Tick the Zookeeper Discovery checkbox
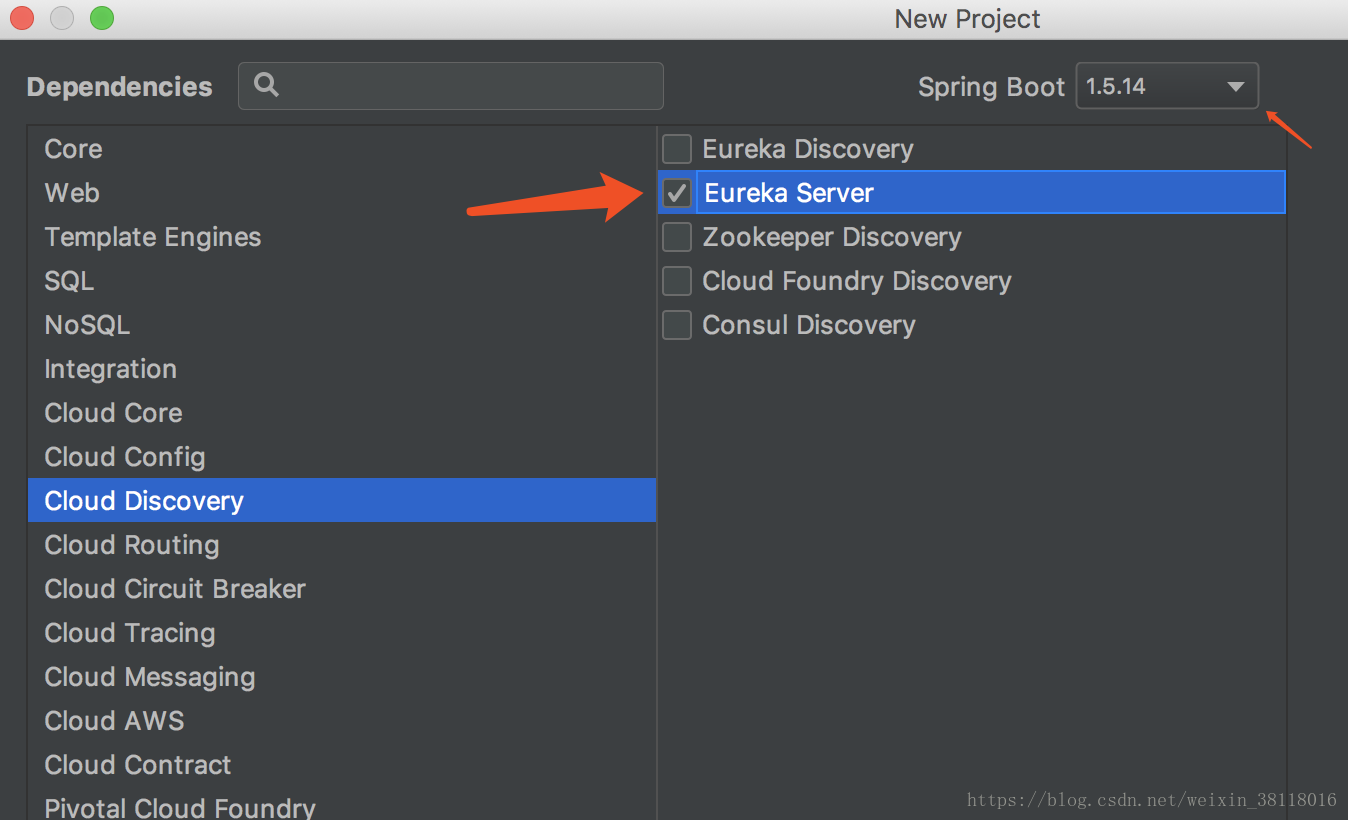1348x820 pixels. 677,237
